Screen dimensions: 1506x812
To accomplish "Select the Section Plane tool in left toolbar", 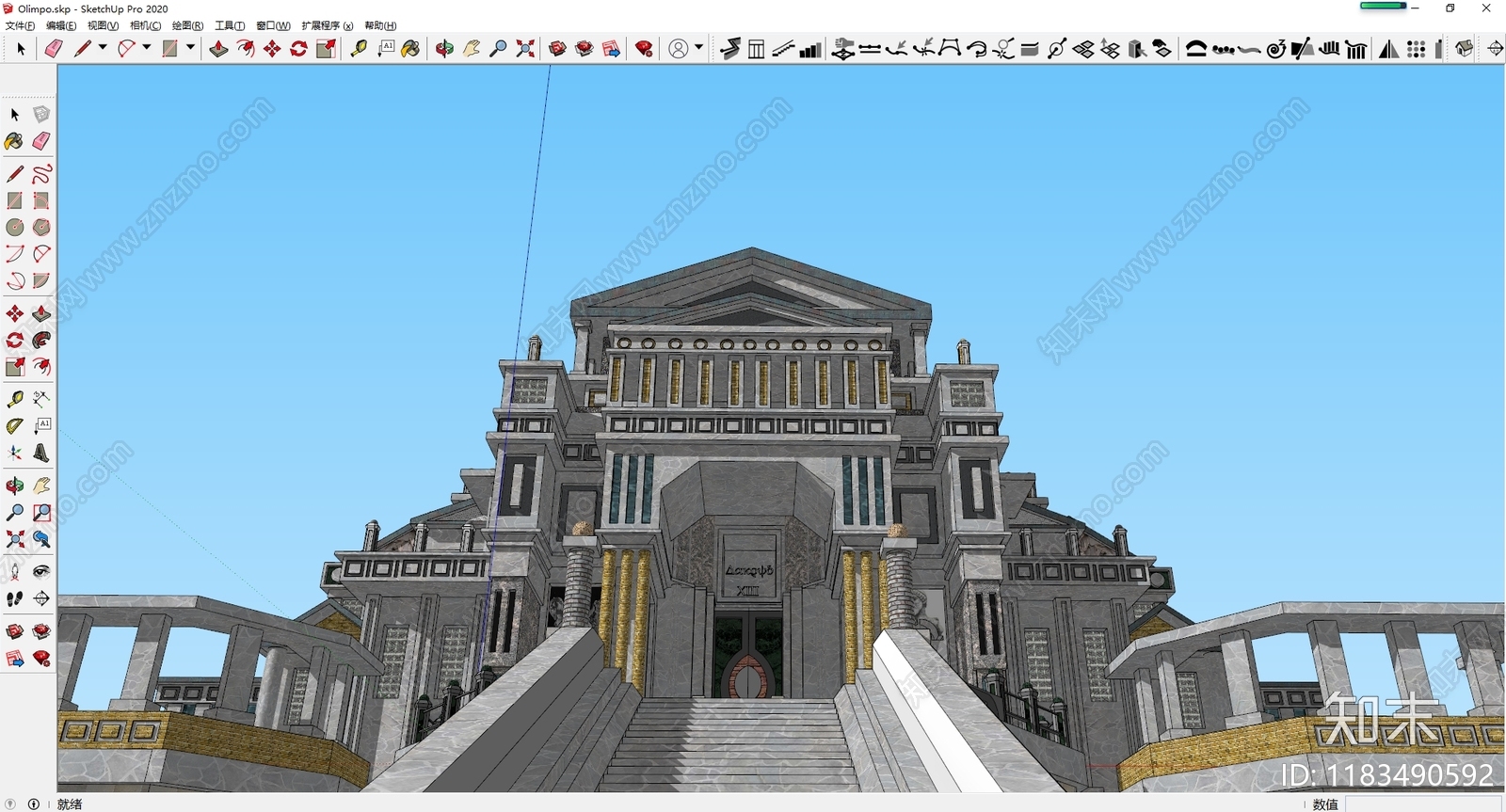I will point(41,598).
